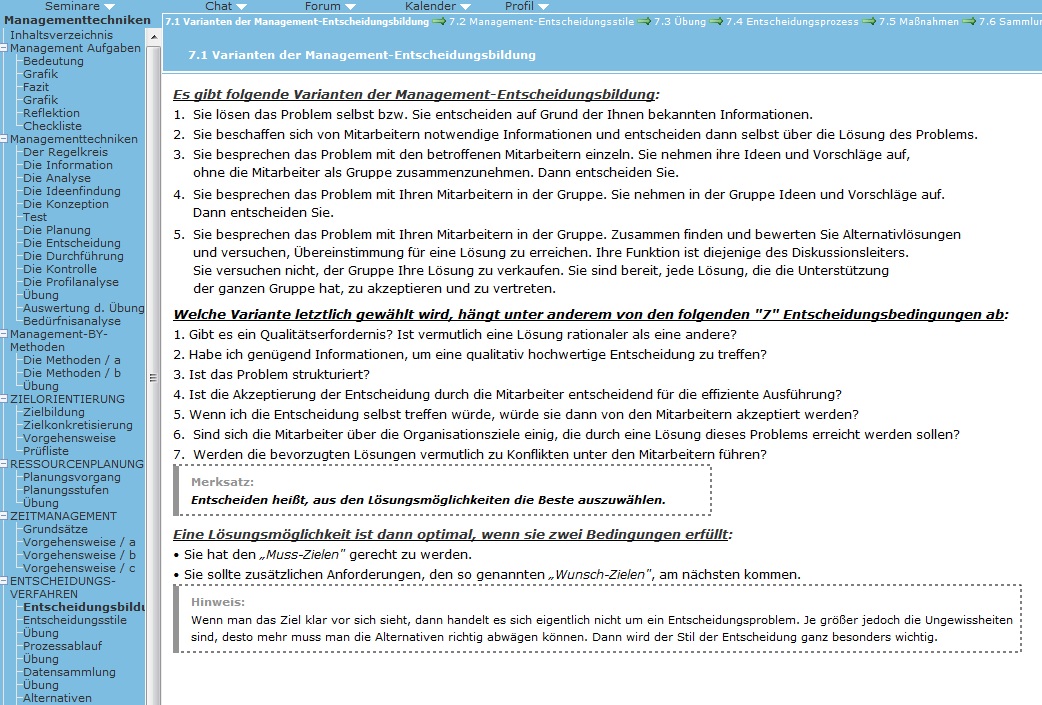Open Die Analyse page
Screen dimensions: 1042x705
coord(56,178)
